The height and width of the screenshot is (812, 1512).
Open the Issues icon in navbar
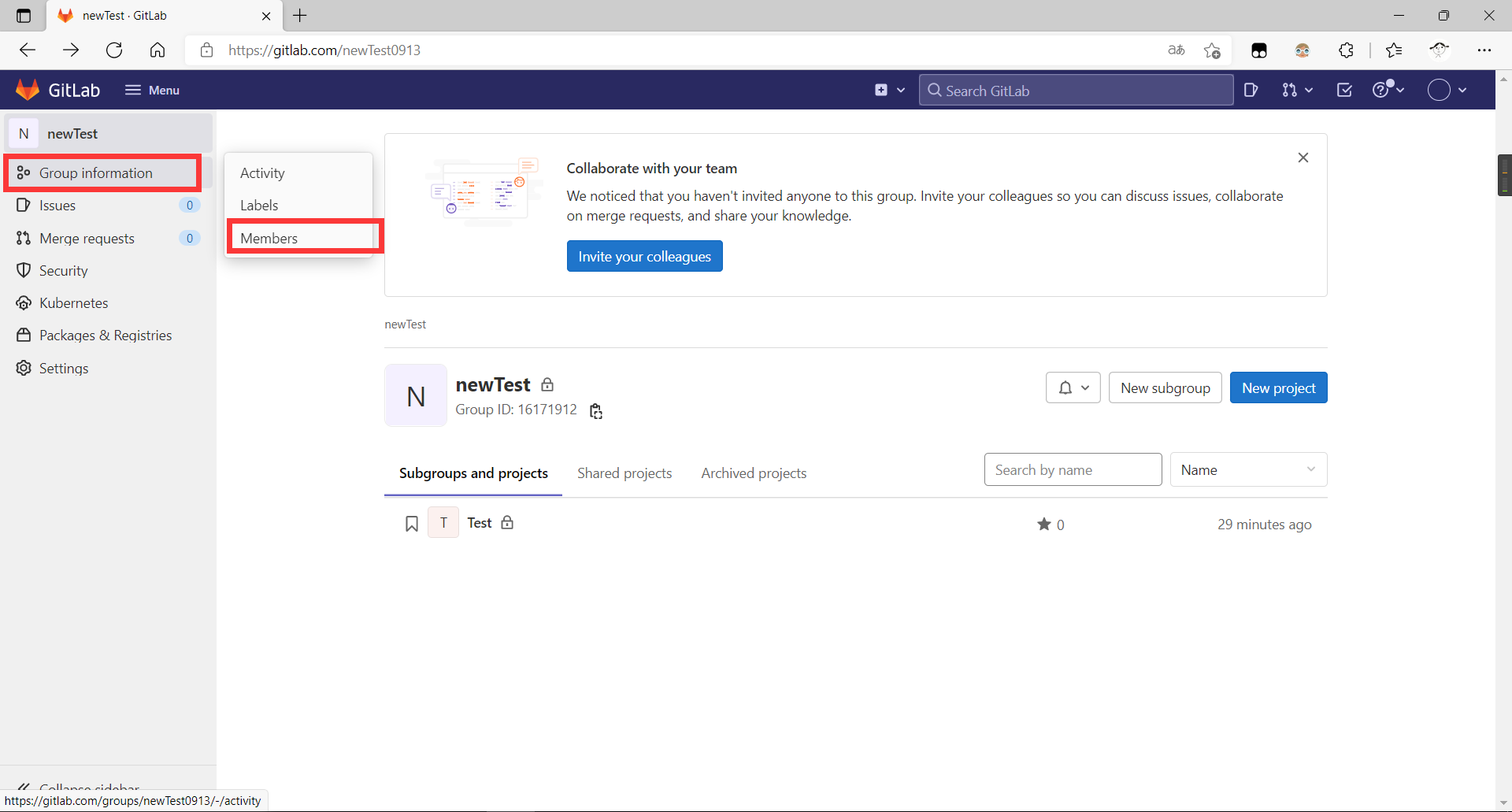(1251, 90)
